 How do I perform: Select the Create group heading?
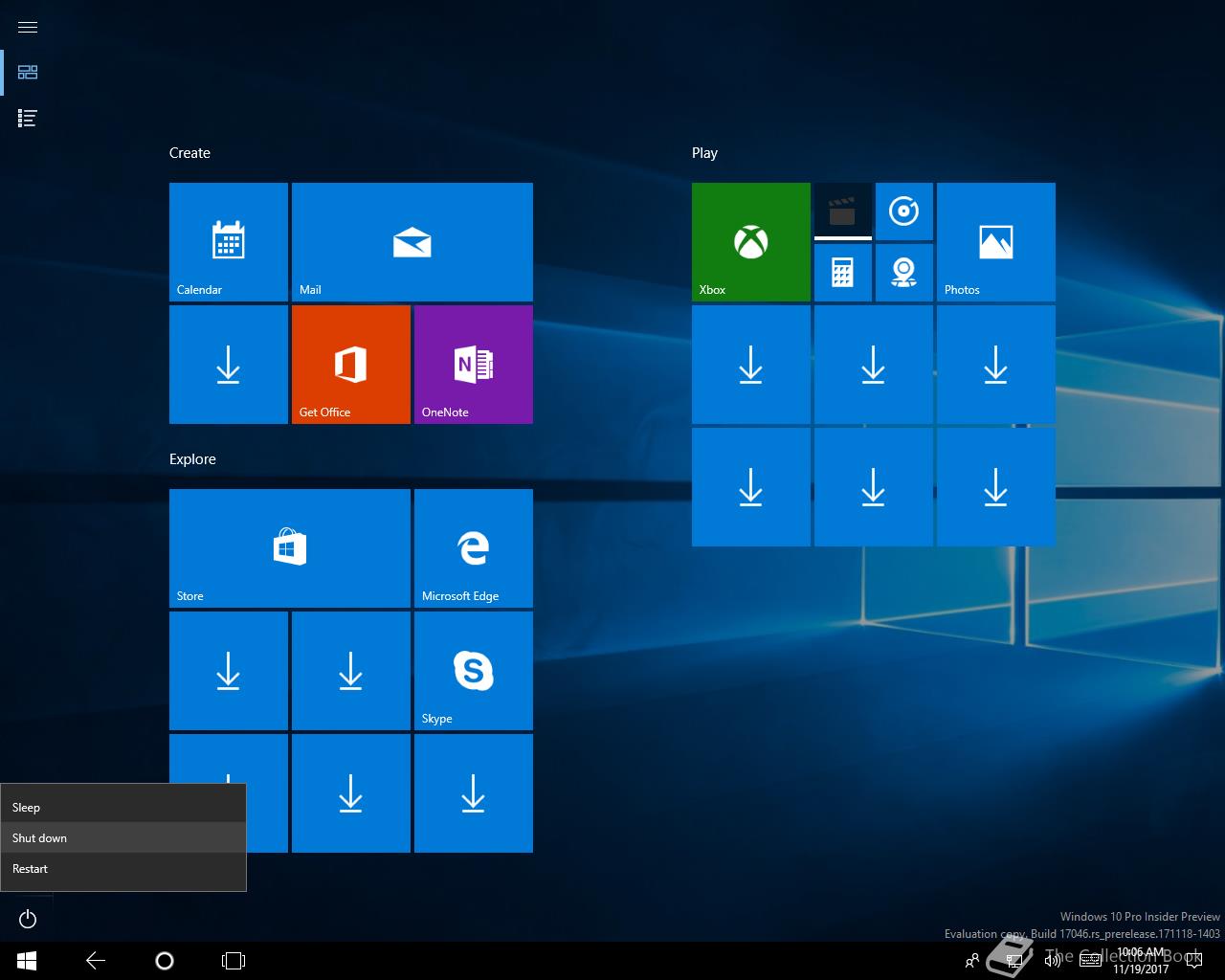189,153
